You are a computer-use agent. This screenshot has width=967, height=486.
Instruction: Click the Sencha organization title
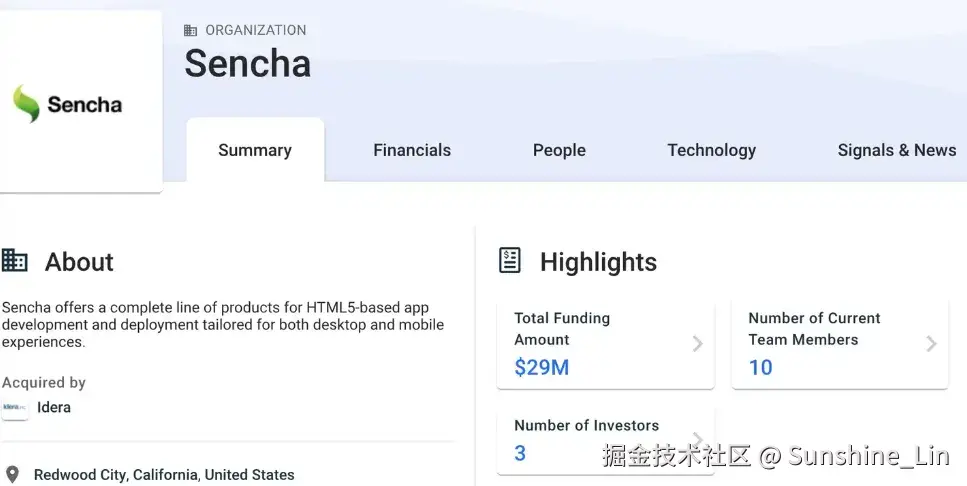247,64
